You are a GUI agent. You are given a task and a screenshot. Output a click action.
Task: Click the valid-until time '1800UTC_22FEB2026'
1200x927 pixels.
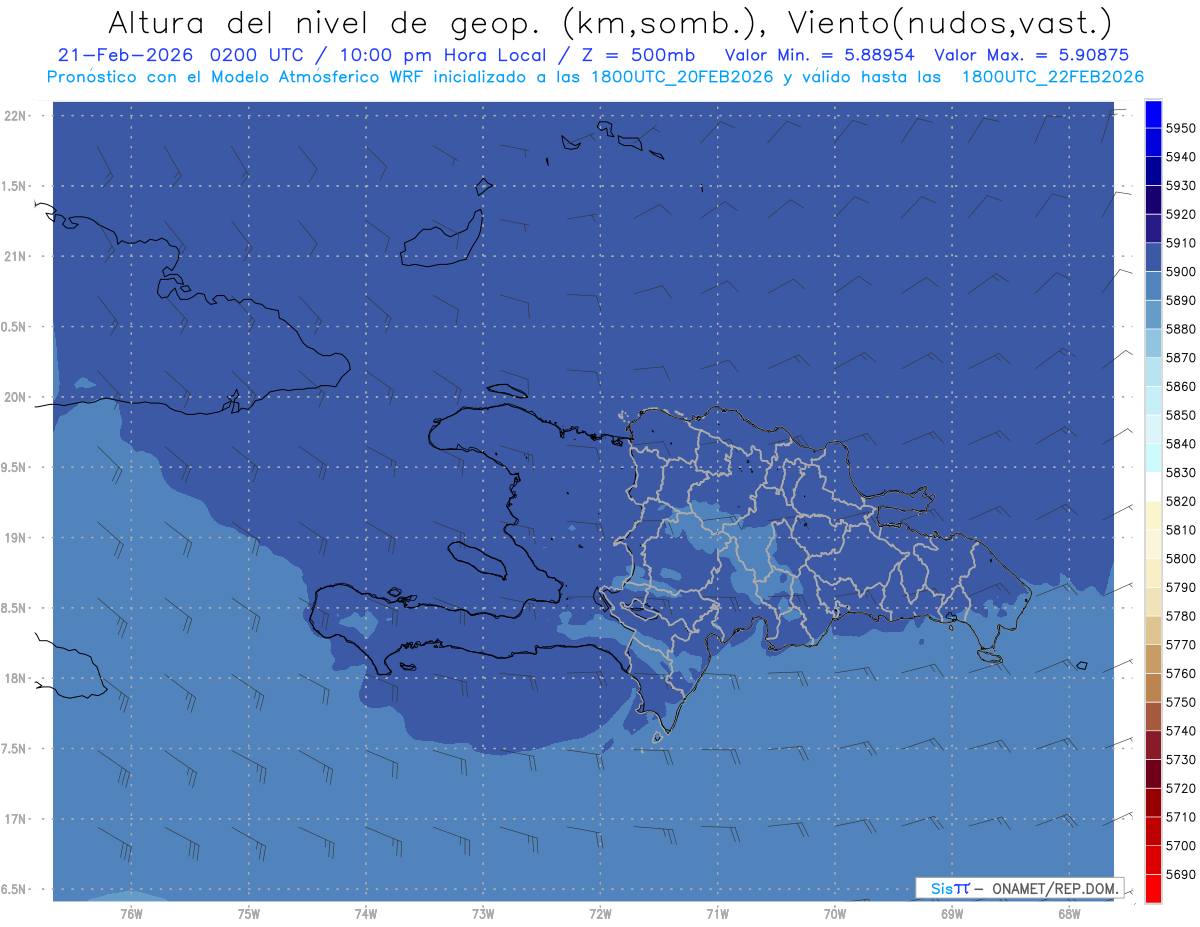pos(1052,77)
